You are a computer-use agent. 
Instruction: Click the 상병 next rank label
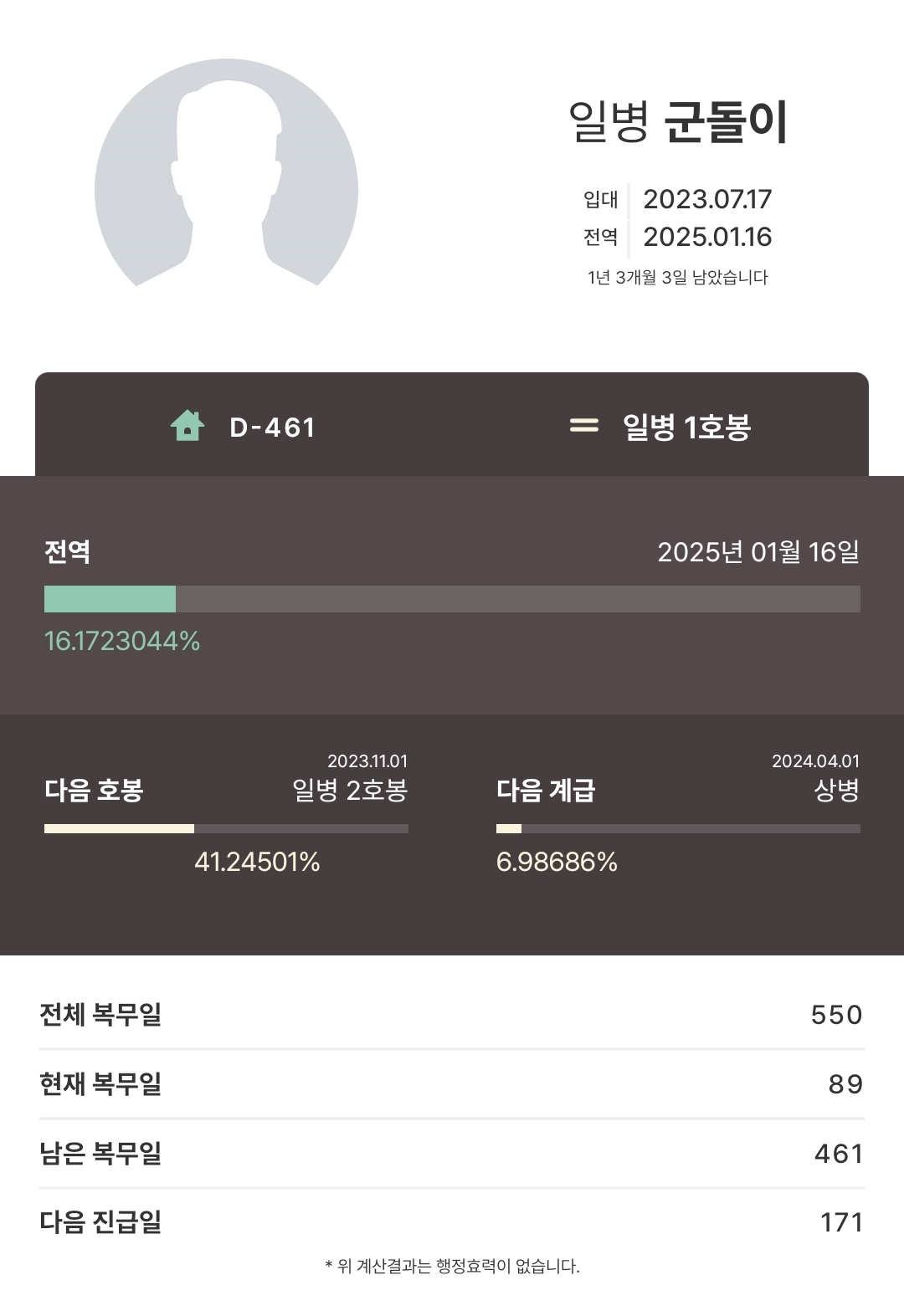pyautogui.click(x=836, y=790)
